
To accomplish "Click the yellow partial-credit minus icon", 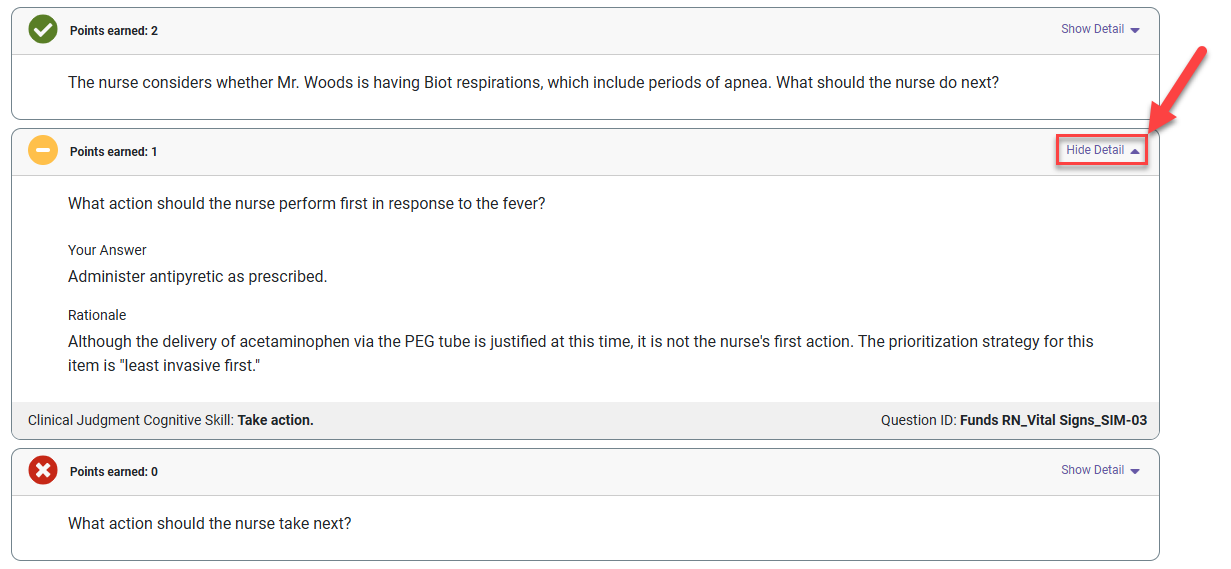I will pyautogui.click(x=43, y=151).
